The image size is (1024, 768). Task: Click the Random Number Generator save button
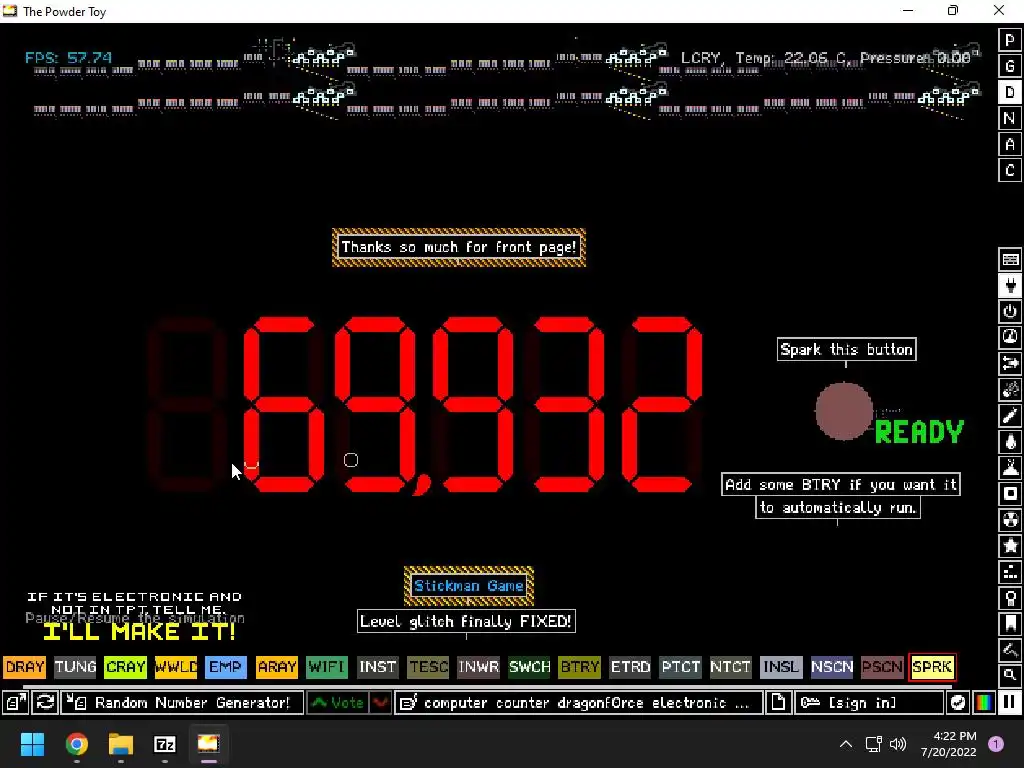pos(182,703)
